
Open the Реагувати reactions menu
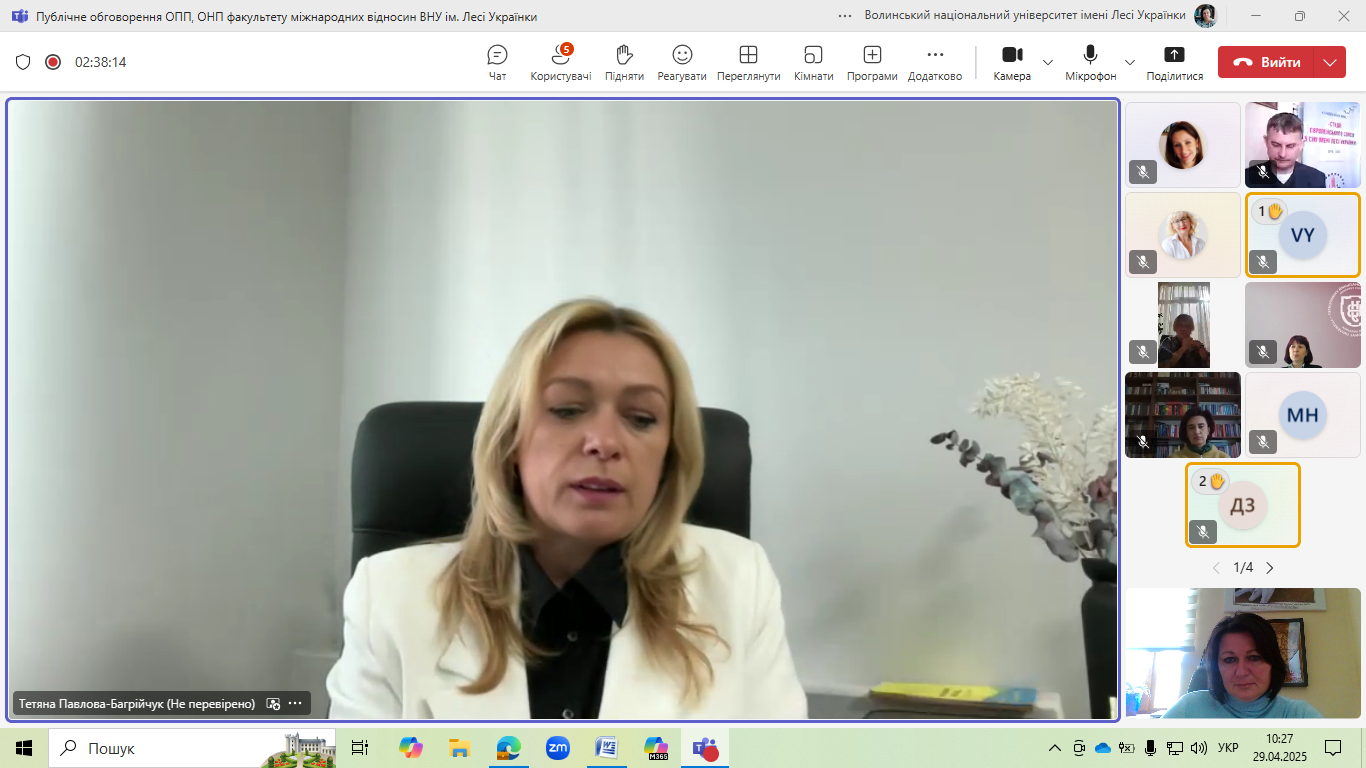[x=682, y=62]
